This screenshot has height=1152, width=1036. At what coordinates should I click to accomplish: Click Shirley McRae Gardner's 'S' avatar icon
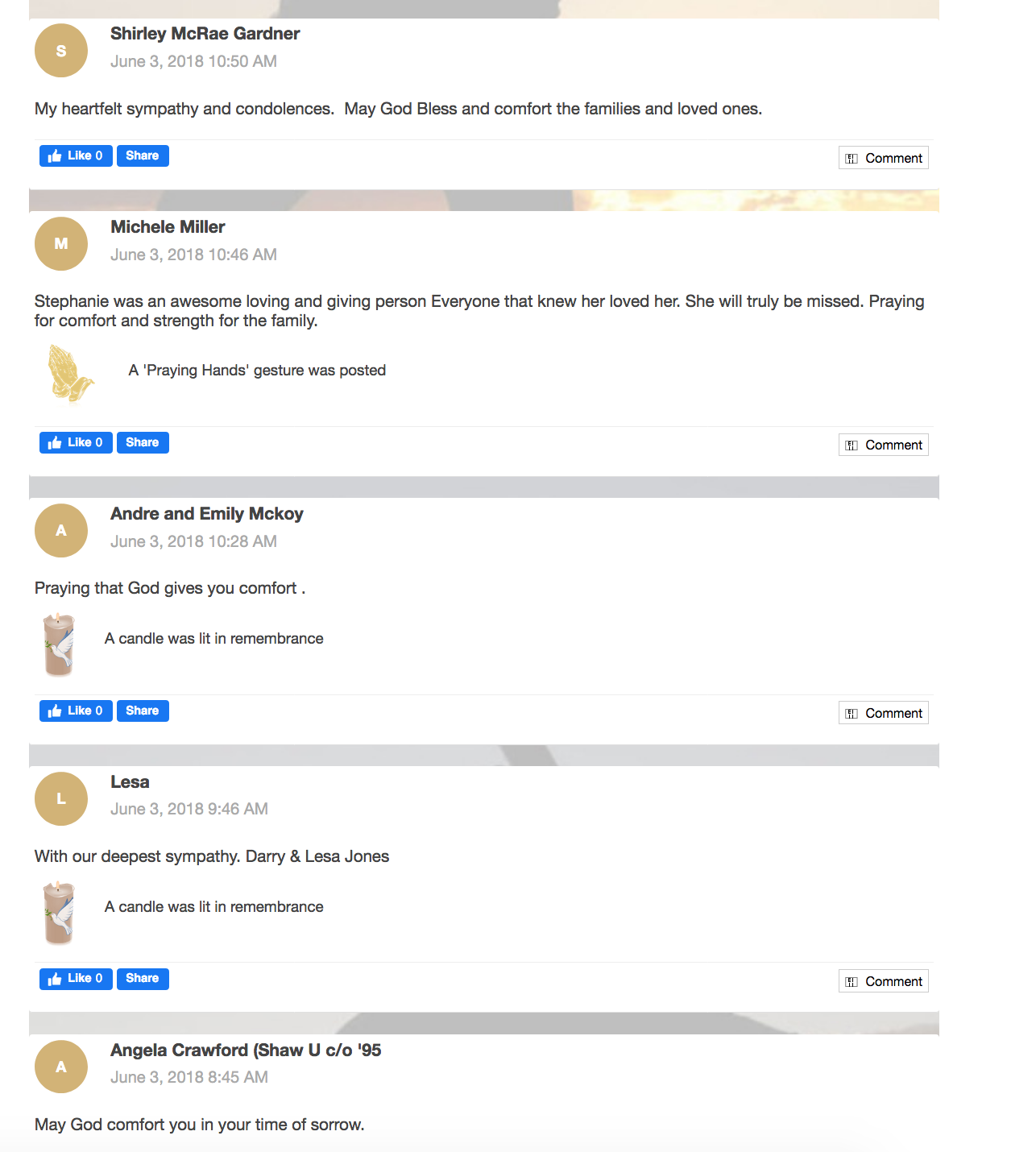(x=61, y=51)
